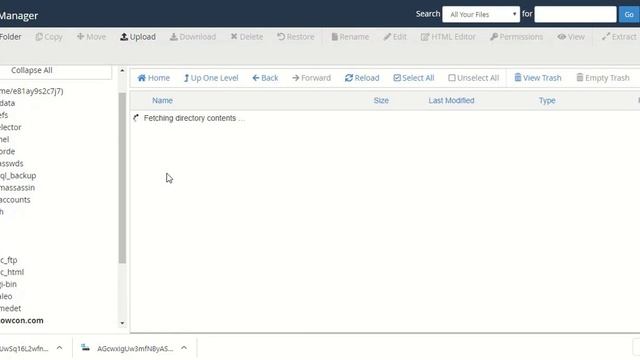Click the UwSq16L2wfn downloaded file
This screenshot has height=360, width=640.
pos(24,348)
